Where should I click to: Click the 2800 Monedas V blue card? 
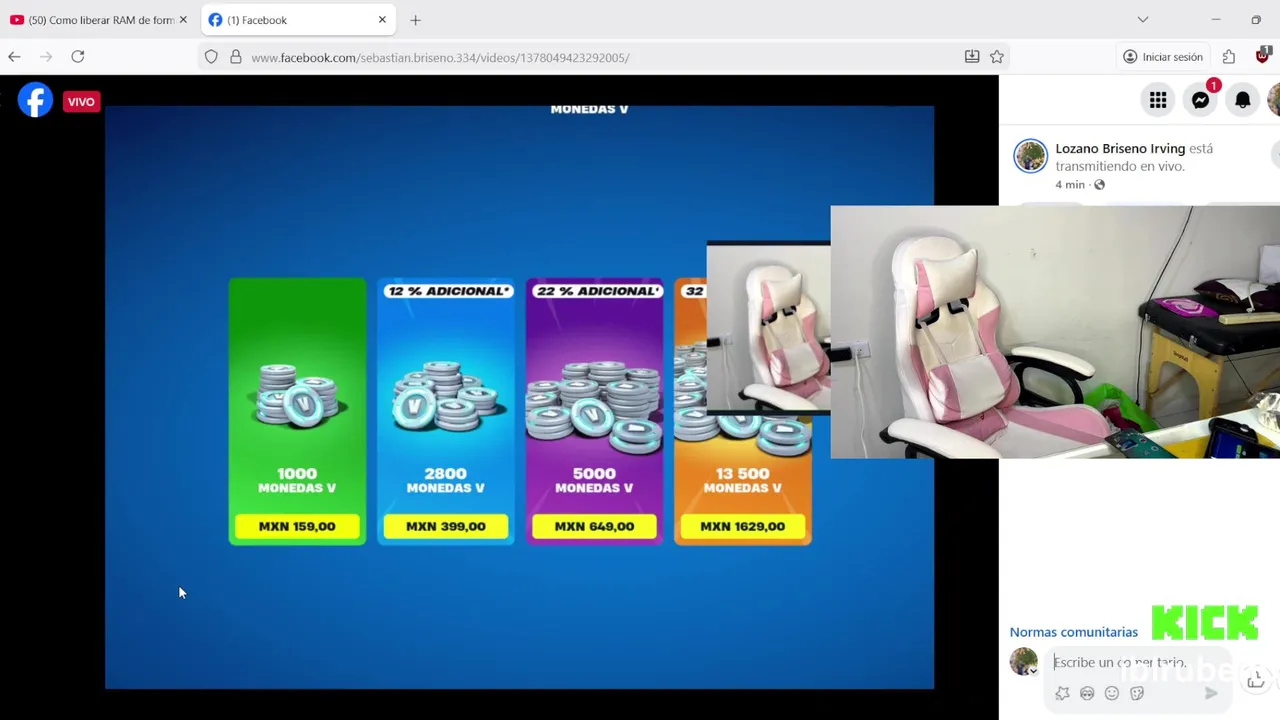click(446, 411)
